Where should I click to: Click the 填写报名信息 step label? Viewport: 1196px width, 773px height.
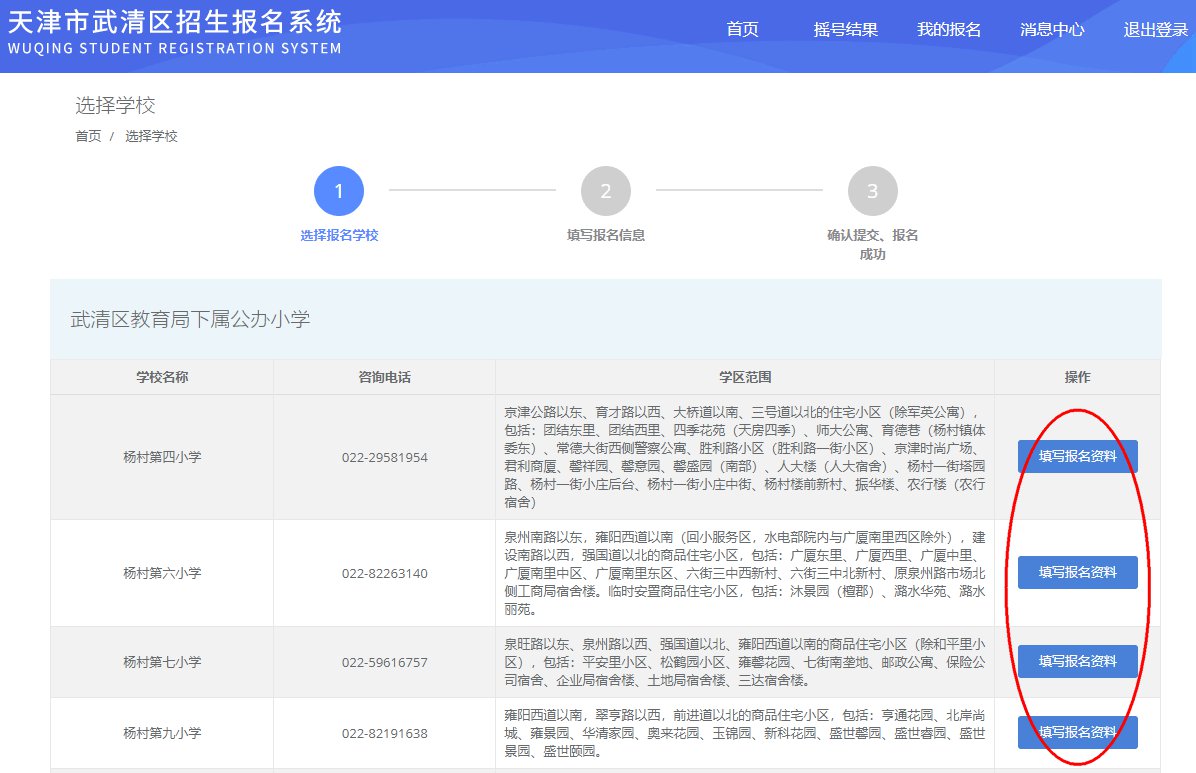pyautogui.click(x=606, y=236)
